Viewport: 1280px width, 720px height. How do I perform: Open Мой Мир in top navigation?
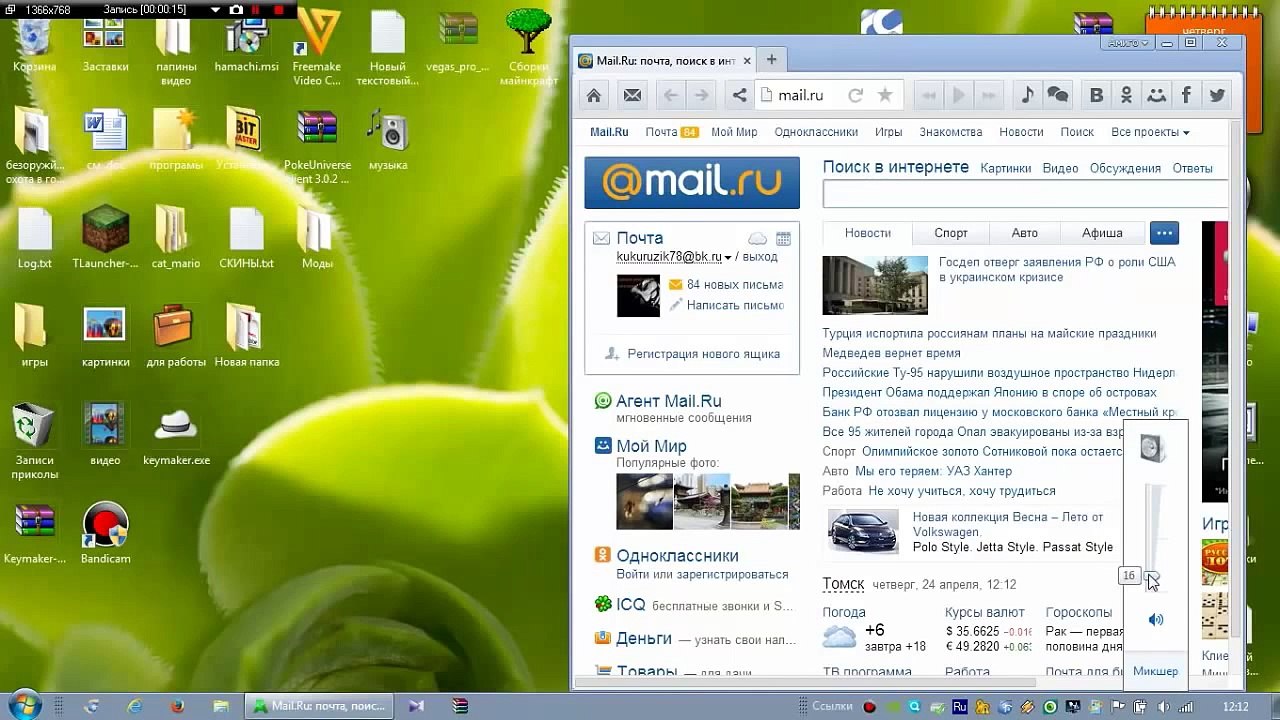pyautogui.click(x=734, y=132)
